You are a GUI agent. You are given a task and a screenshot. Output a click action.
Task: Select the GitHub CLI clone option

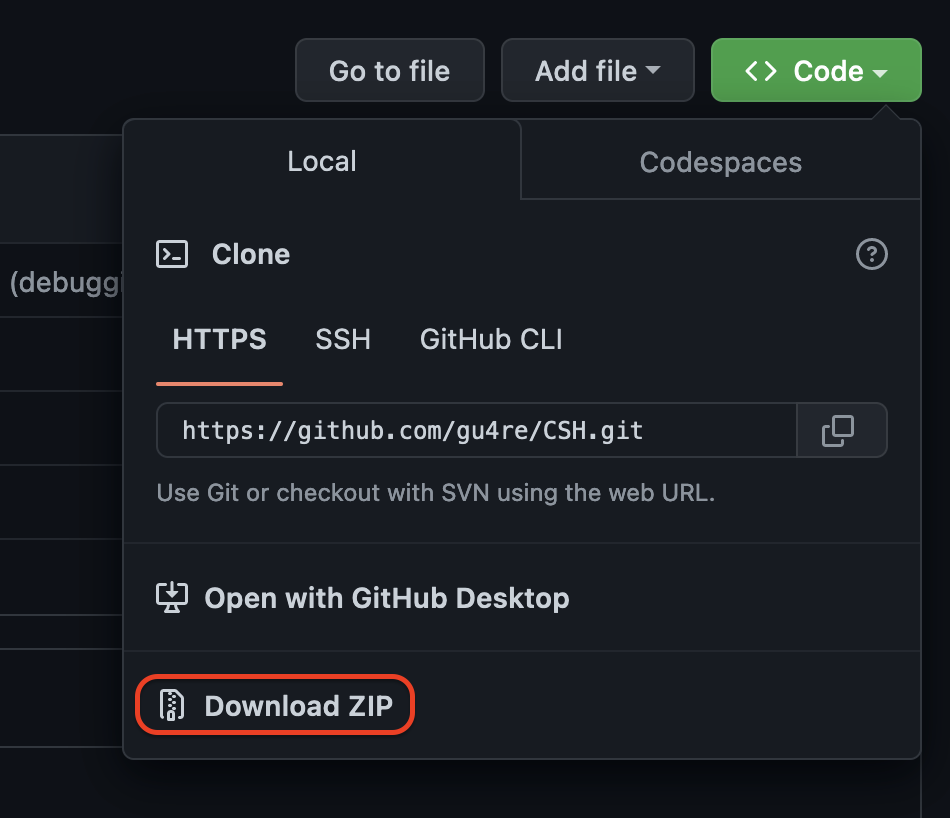point(491,339)
